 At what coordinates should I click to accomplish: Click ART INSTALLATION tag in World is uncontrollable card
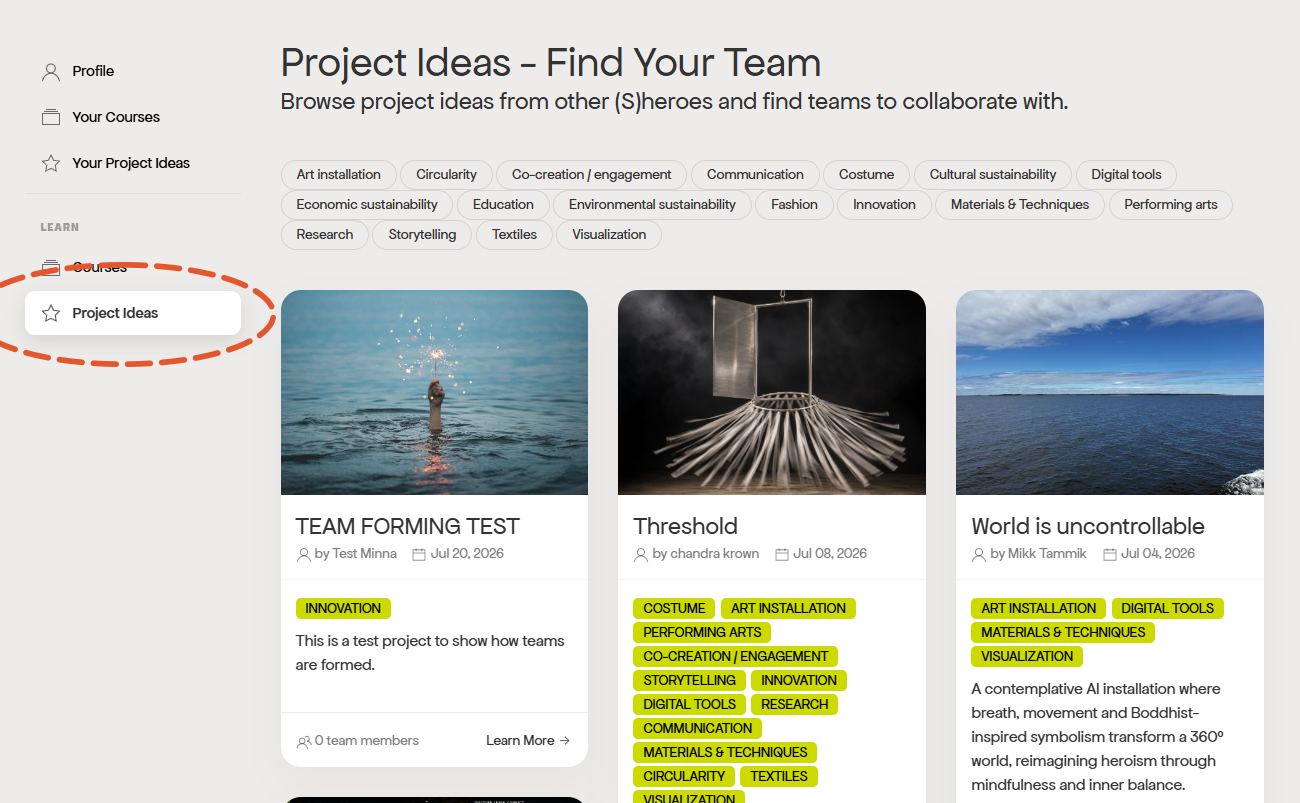[x=1039, y=608]
